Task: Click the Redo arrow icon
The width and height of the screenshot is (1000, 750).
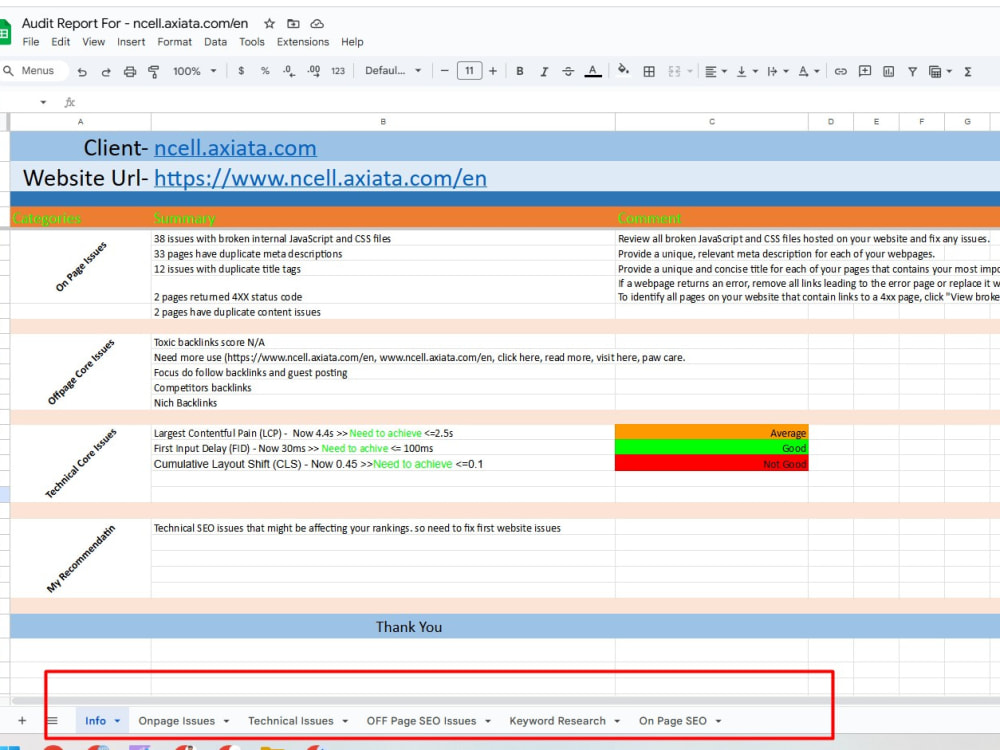Action: coord(106,71)
